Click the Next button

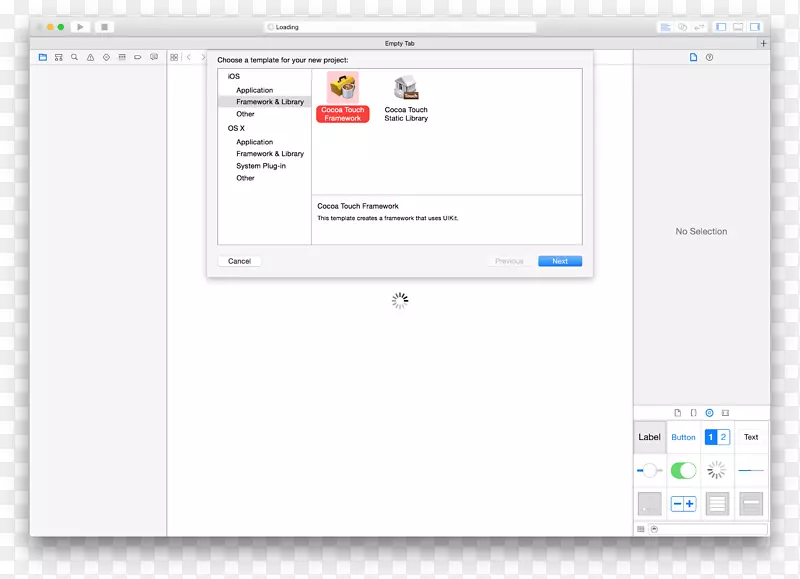(x=560, y=261)
